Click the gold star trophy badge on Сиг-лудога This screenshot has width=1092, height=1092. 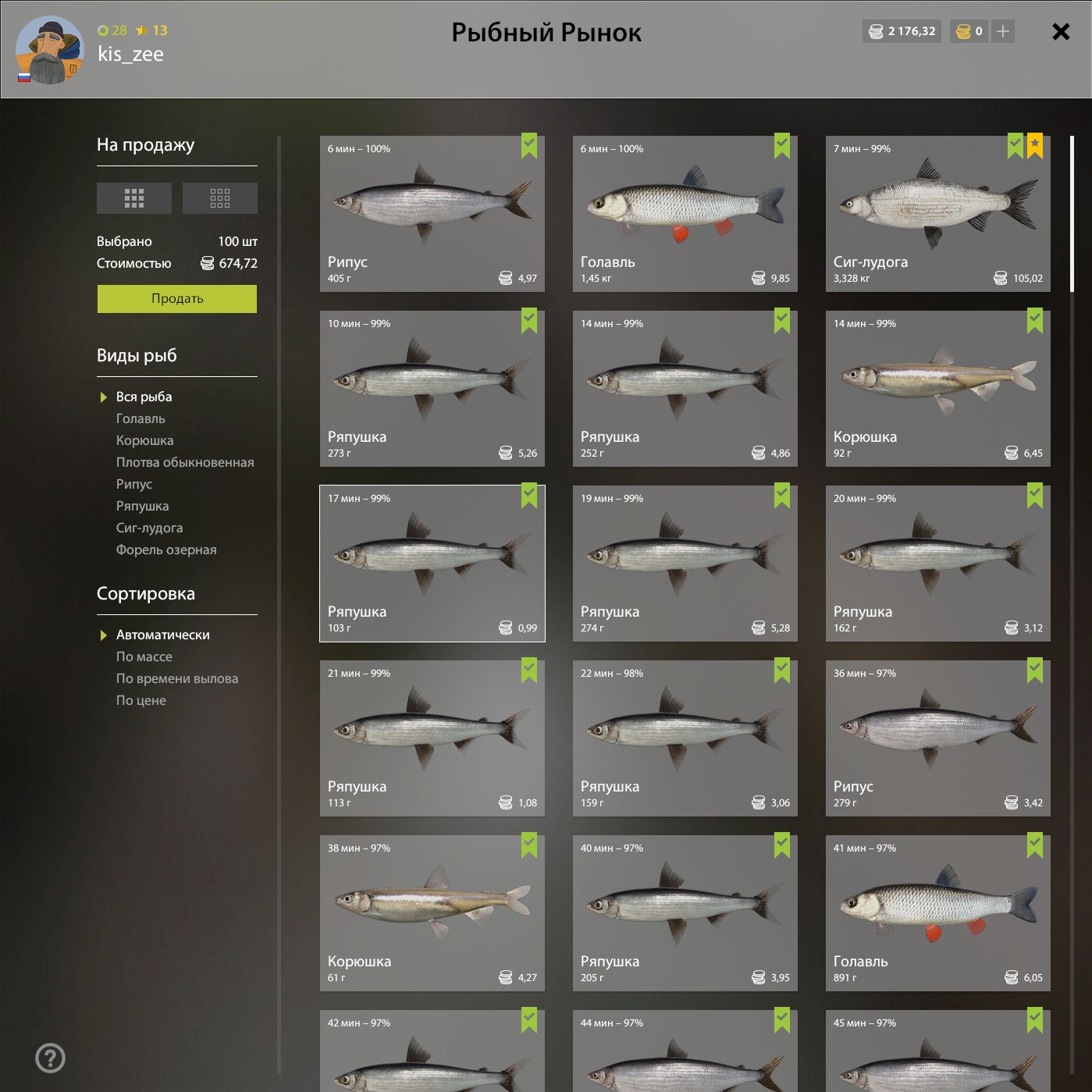coord(1035,145)
